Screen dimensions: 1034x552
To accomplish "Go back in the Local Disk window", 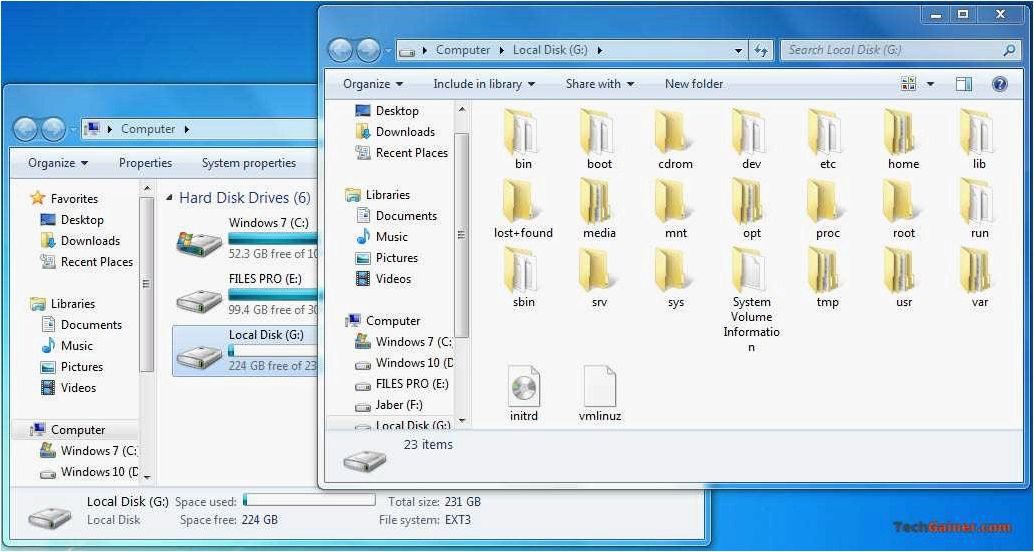I will point(340,50).
